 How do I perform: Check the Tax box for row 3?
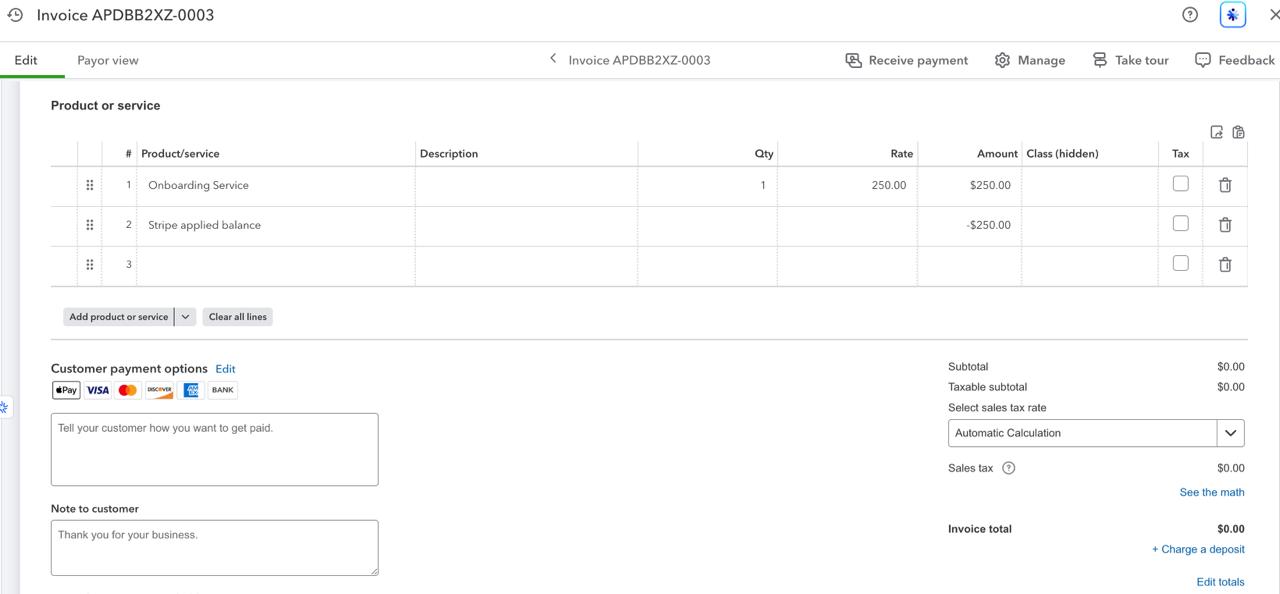point(1180,264)
